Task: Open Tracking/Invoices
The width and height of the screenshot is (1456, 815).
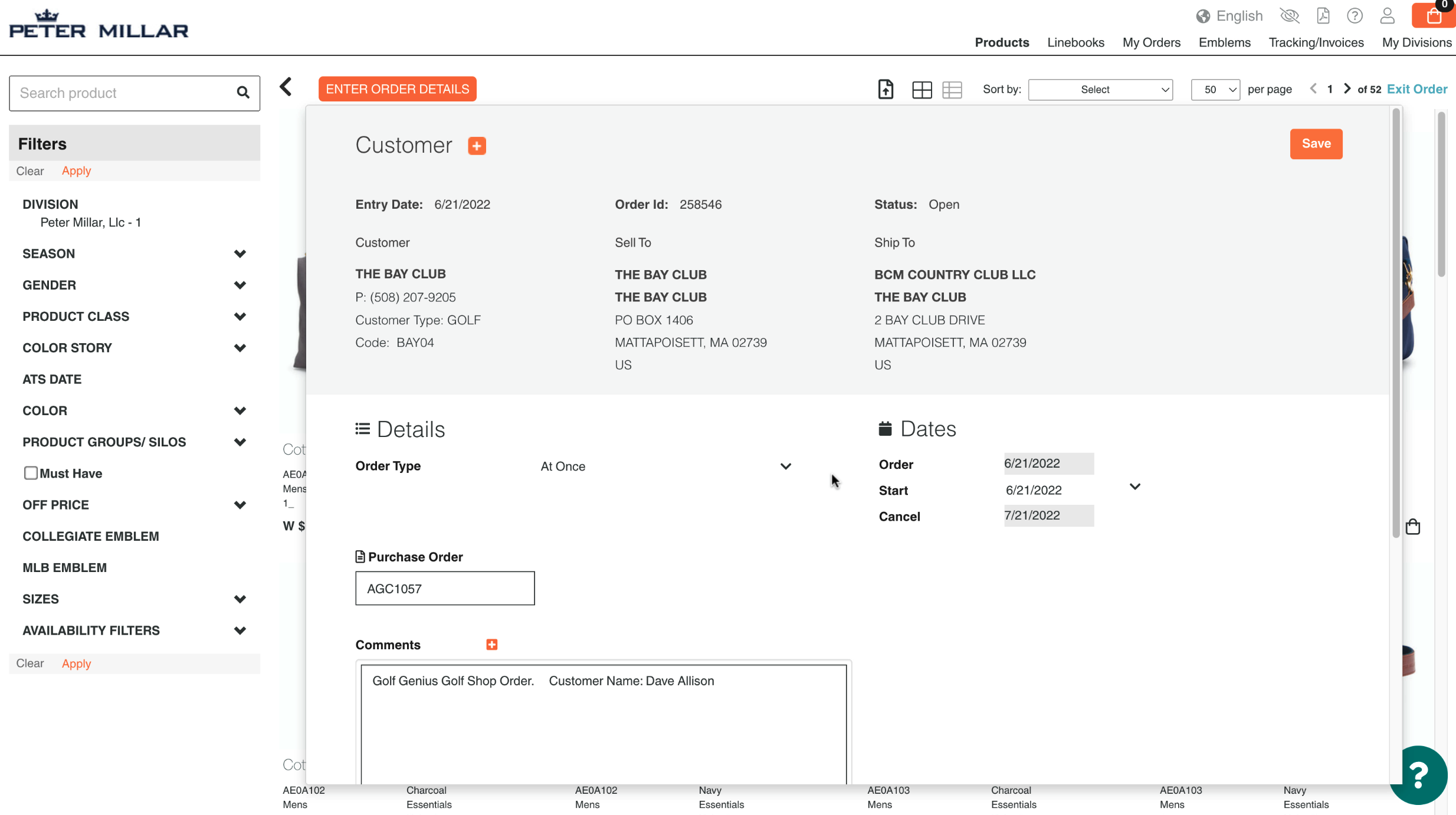Action: 1316,42
